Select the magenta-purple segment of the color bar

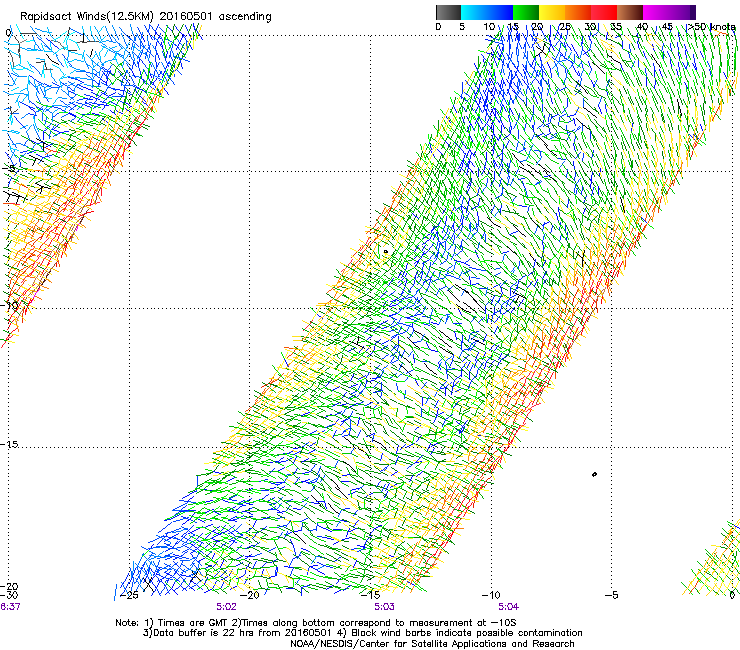pyautogui.click(x=669, y=12)
